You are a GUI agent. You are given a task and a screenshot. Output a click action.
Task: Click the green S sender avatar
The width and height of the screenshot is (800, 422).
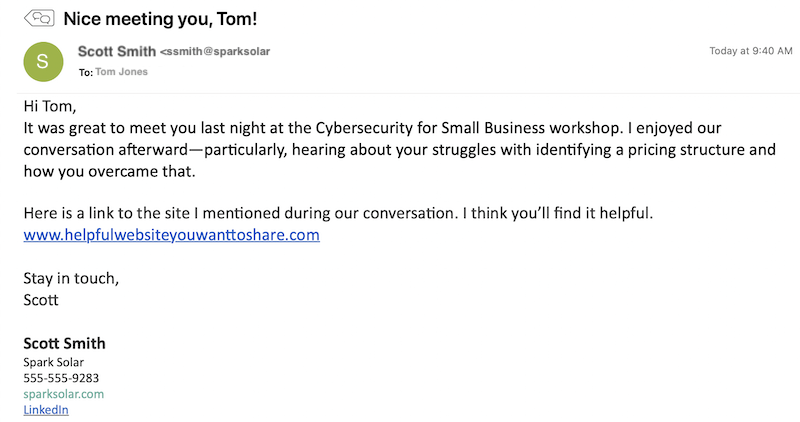[43, 62]
